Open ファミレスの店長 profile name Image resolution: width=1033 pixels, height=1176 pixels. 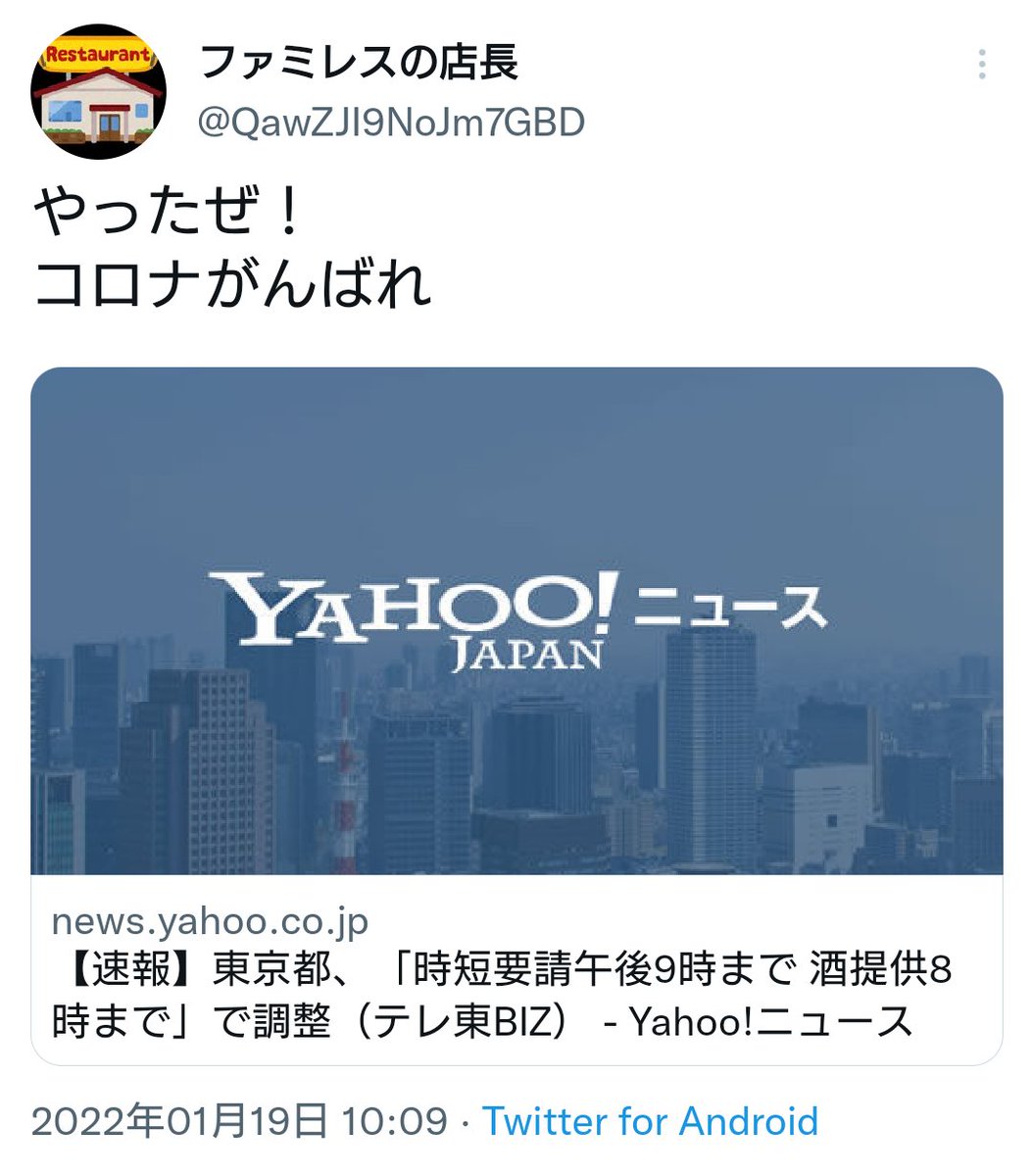tap(359, 64)
